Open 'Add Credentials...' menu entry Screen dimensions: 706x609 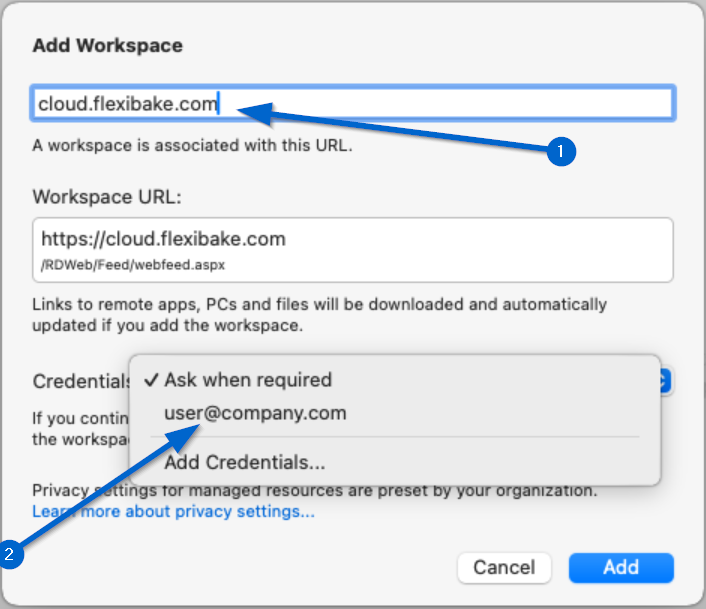(395, 462)
